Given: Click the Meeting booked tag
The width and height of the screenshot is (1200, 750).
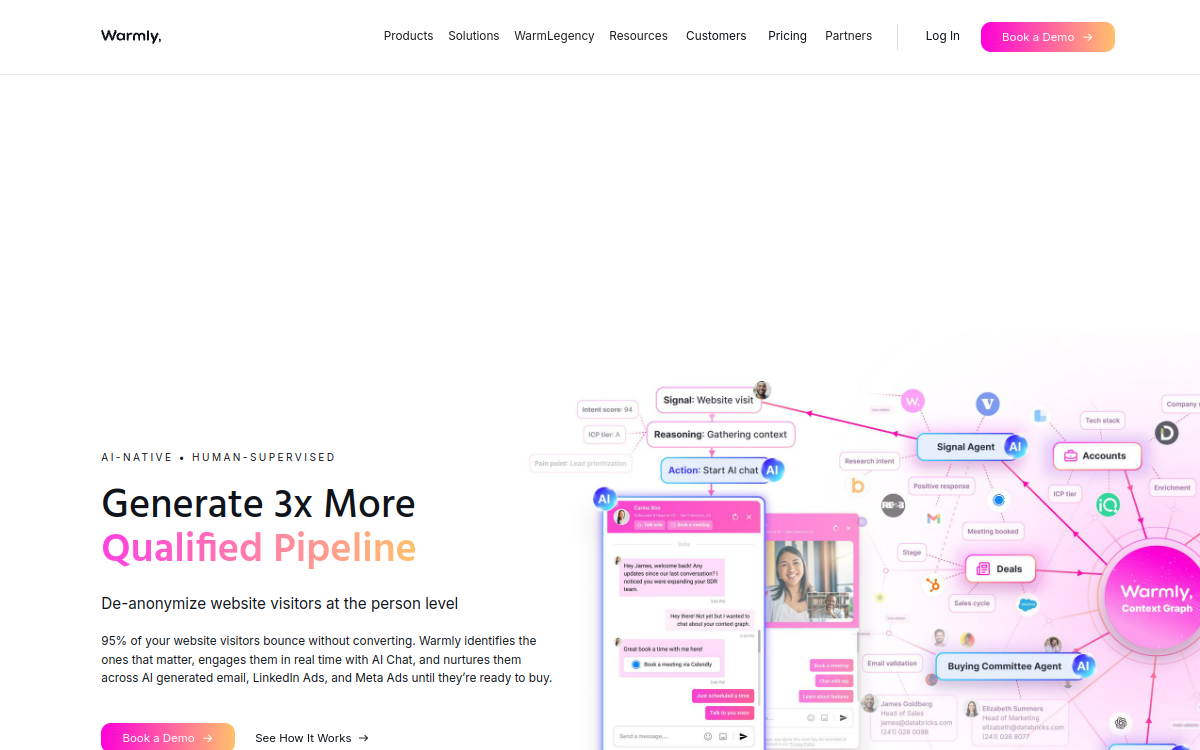Looking at the screenshot, I should coord(993,531).
